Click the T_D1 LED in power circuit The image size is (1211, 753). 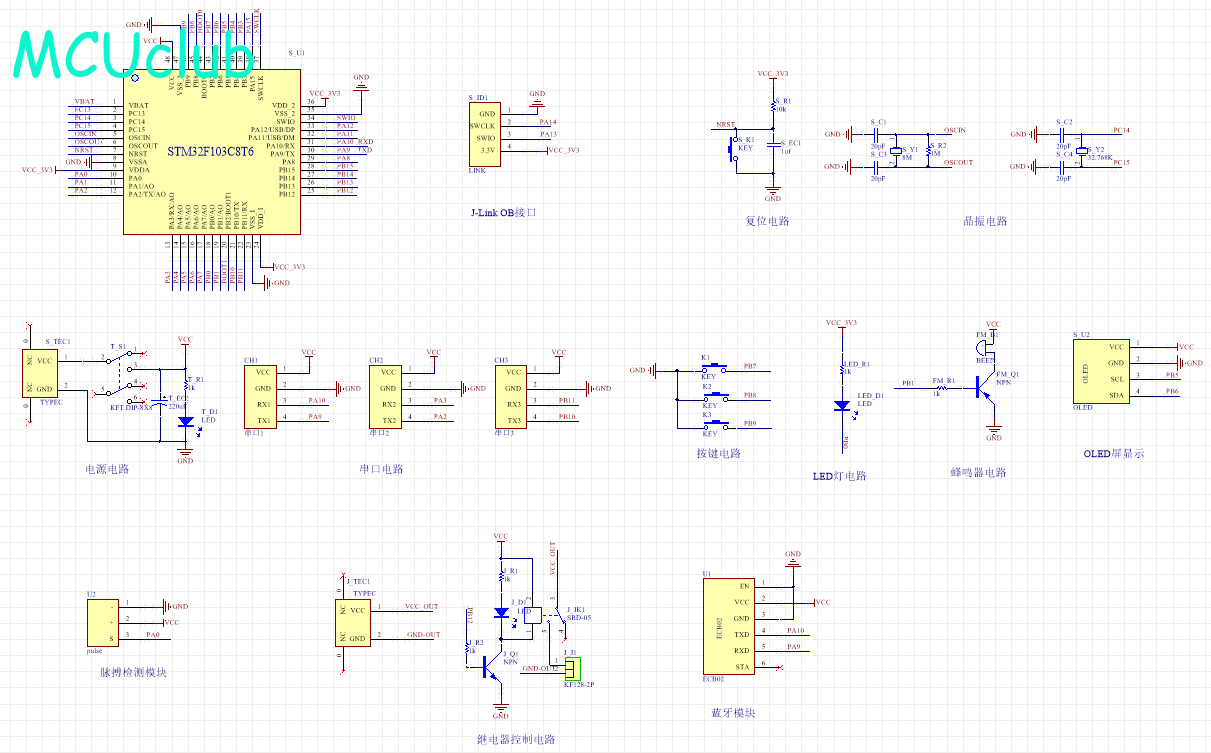pyautogui.click(x=185, y=422)
